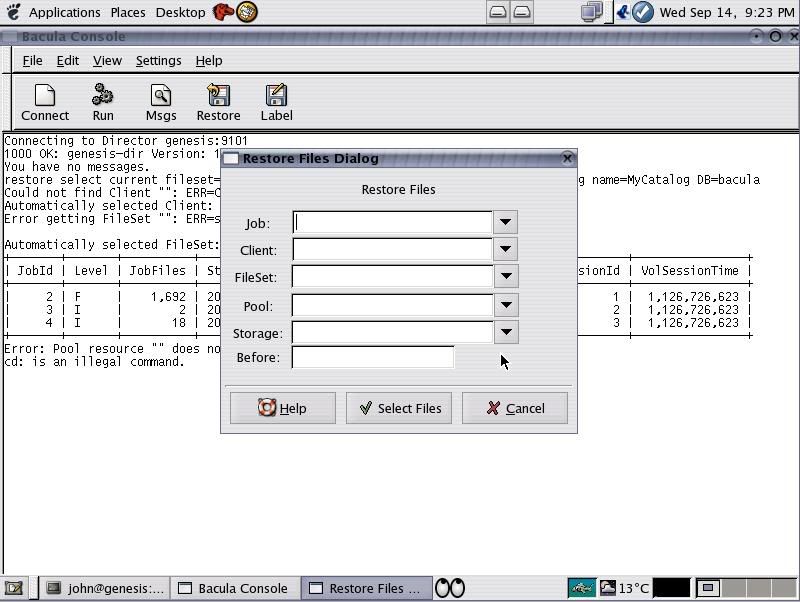800x602 pixels.
Task: Click 'You have no messages.' line
Action: (77, 167)
